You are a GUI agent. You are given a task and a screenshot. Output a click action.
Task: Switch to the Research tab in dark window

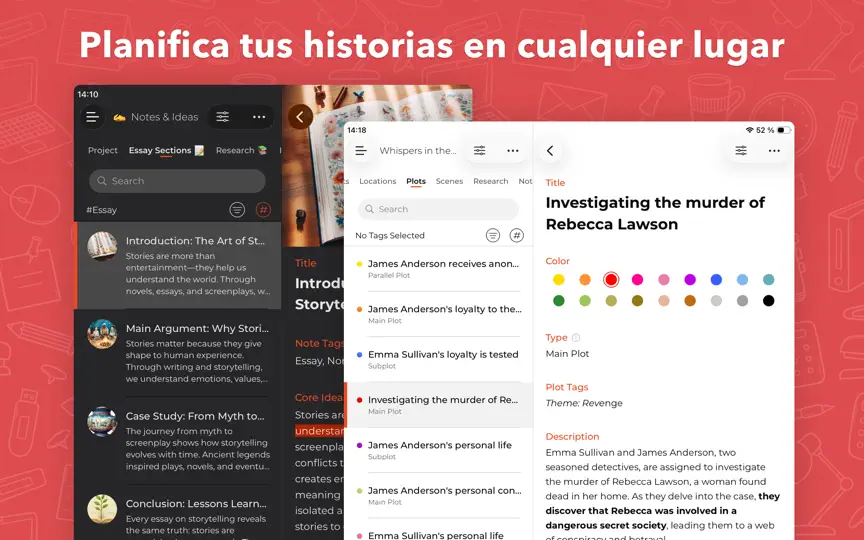click(241, 150)
